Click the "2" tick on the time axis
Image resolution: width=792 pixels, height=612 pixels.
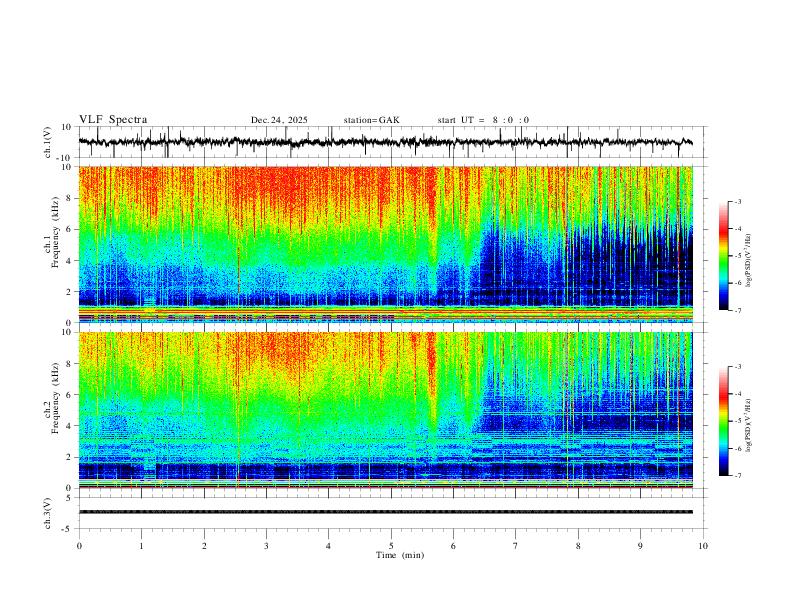coord(204,546)
